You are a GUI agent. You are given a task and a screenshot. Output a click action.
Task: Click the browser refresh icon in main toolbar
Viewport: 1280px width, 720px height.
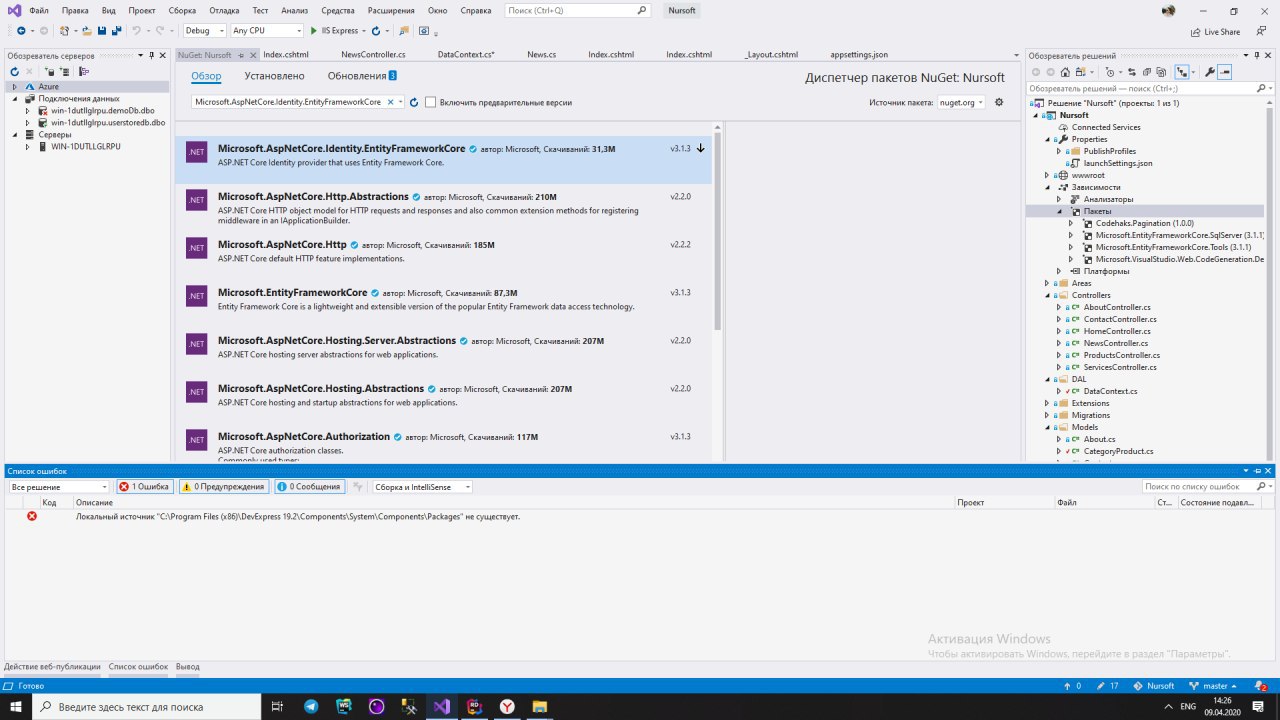point(376,31)
